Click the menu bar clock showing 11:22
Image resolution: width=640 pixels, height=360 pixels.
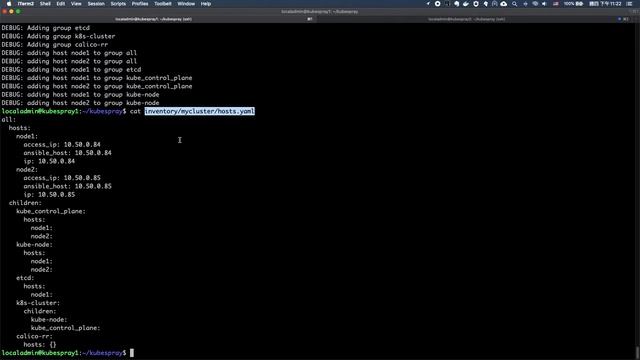[605, 4]
